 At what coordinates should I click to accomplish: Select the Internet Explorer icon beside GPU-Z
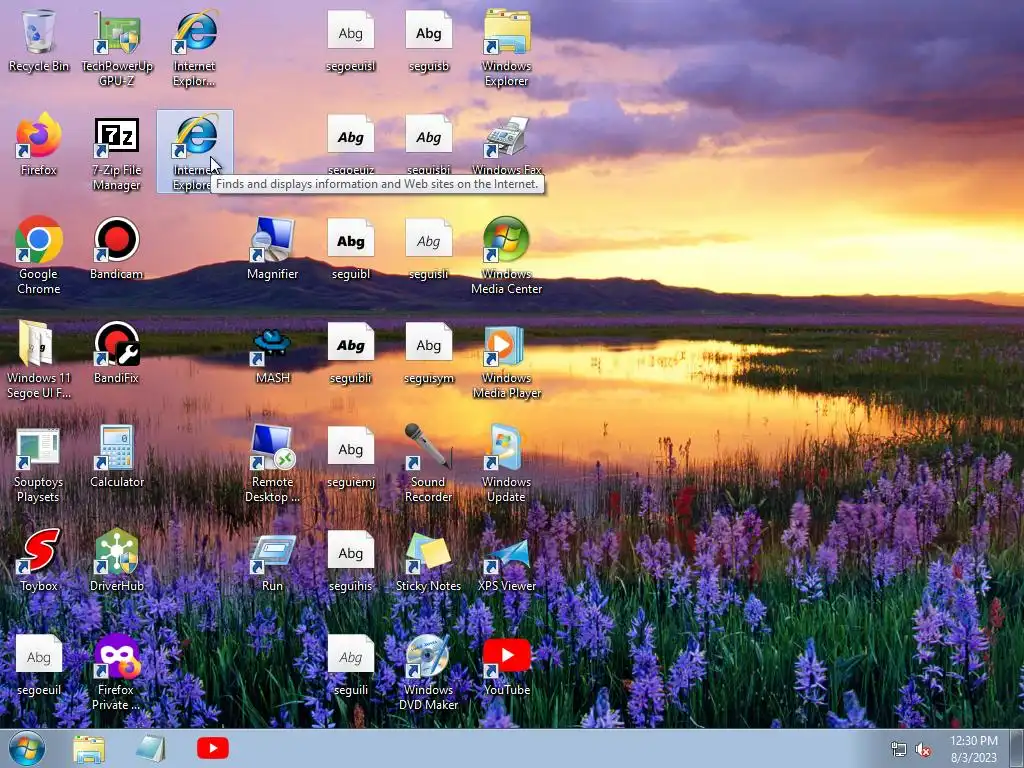click(195, 48)
